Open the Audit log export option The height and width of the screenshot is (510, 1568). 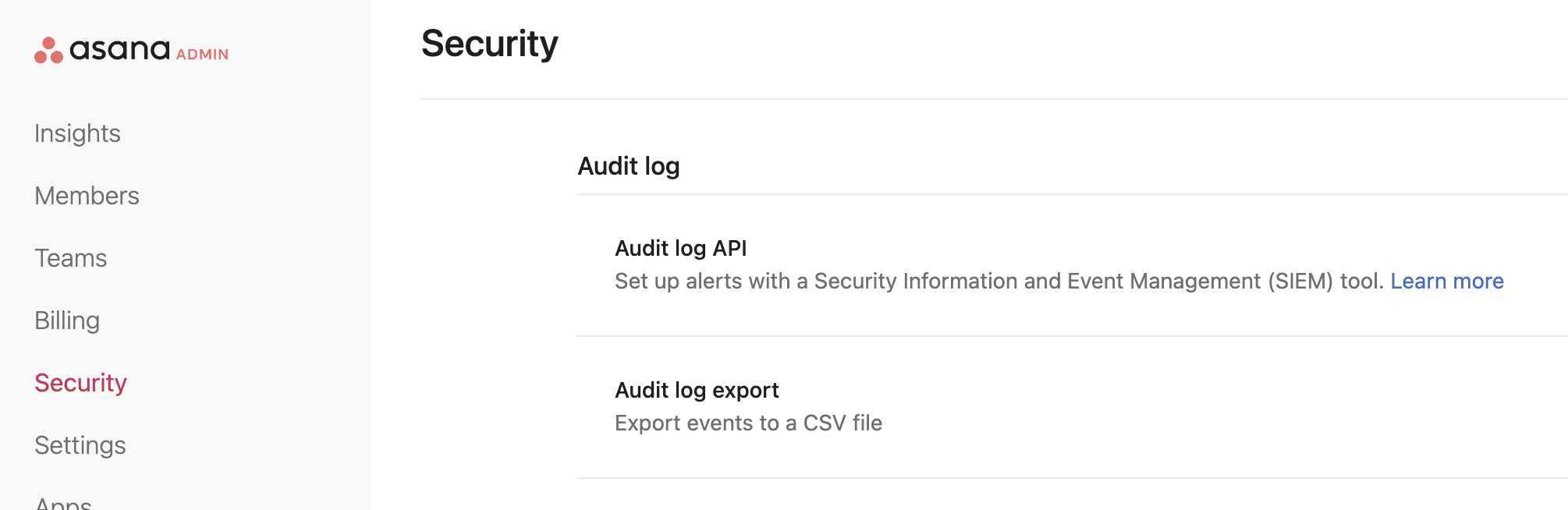pos(697,390)
